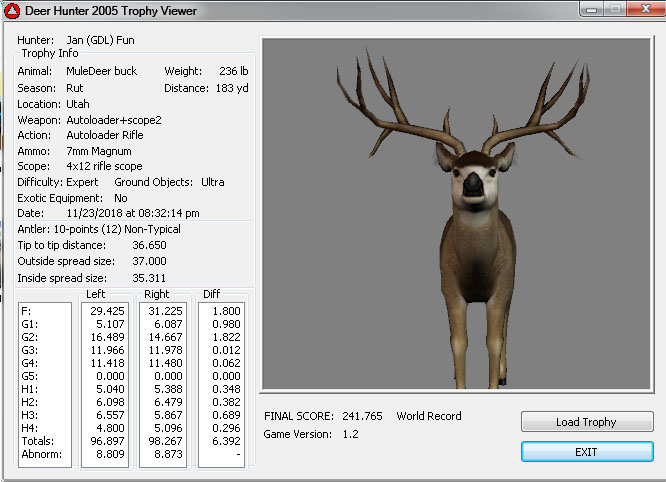Click difficulty value 'Expert'

coord(82,182)
